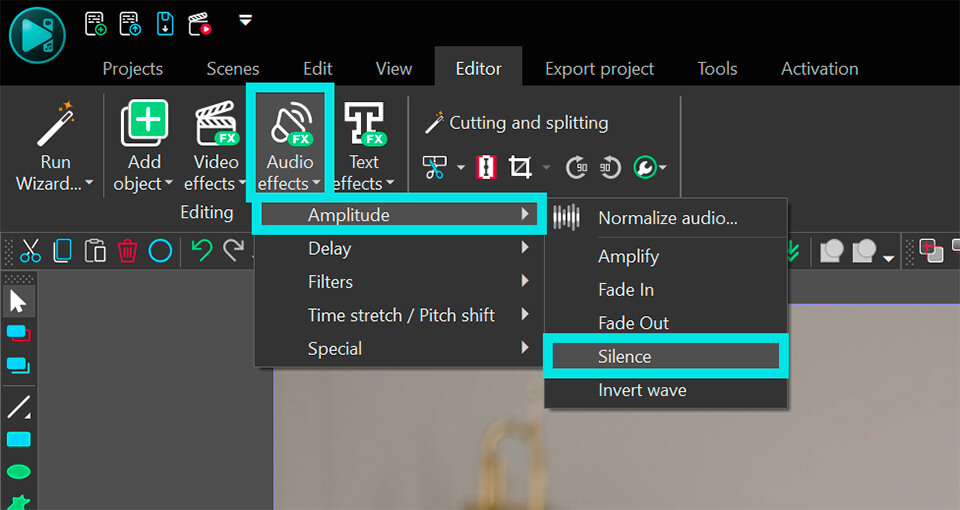This screenshot has width=960, height=510.
Task: Expand the cut tool dropdown arrow
Action: [460, 167]
